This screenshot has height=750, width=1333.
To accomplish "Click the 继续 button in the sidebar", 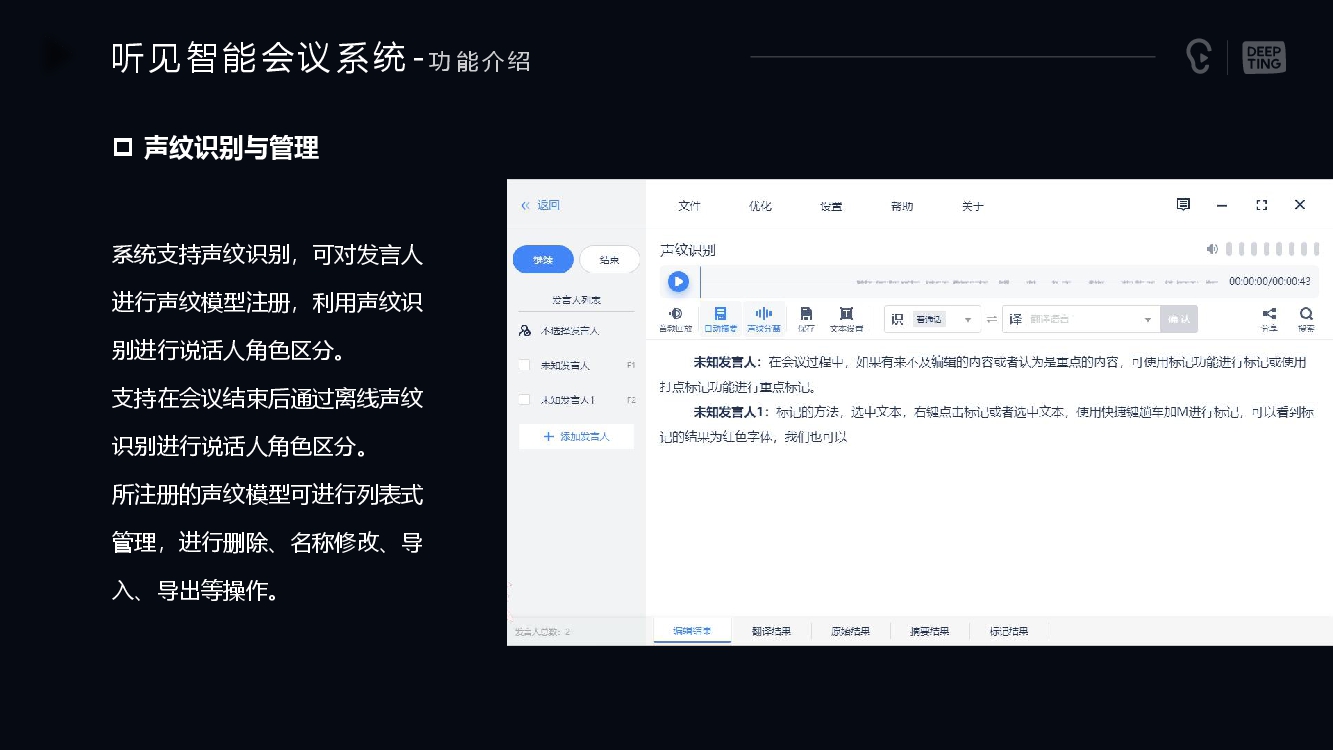I will pos(543,259).
